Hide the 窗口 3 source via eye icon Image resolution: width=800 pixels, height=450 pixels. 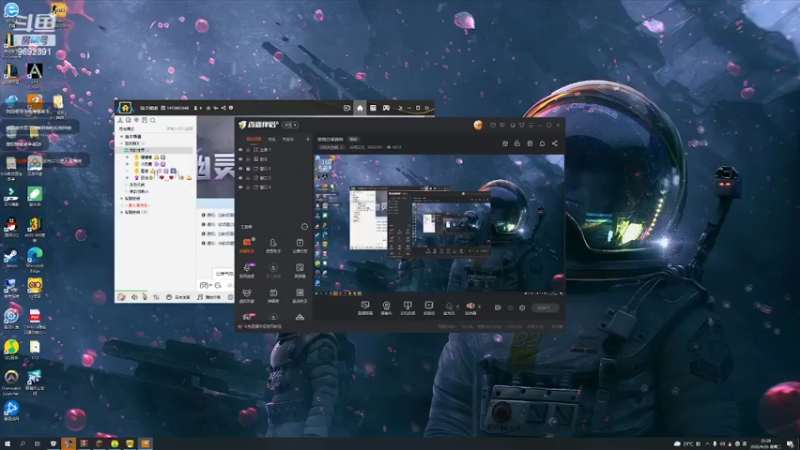pos(240,187)
